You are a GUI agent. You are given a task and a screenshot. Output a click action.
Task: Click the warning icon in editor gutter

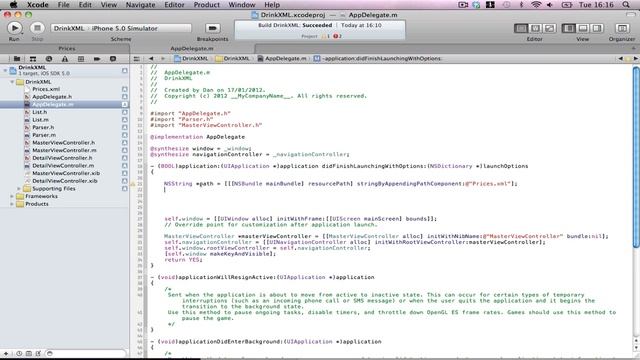[133, 184]
